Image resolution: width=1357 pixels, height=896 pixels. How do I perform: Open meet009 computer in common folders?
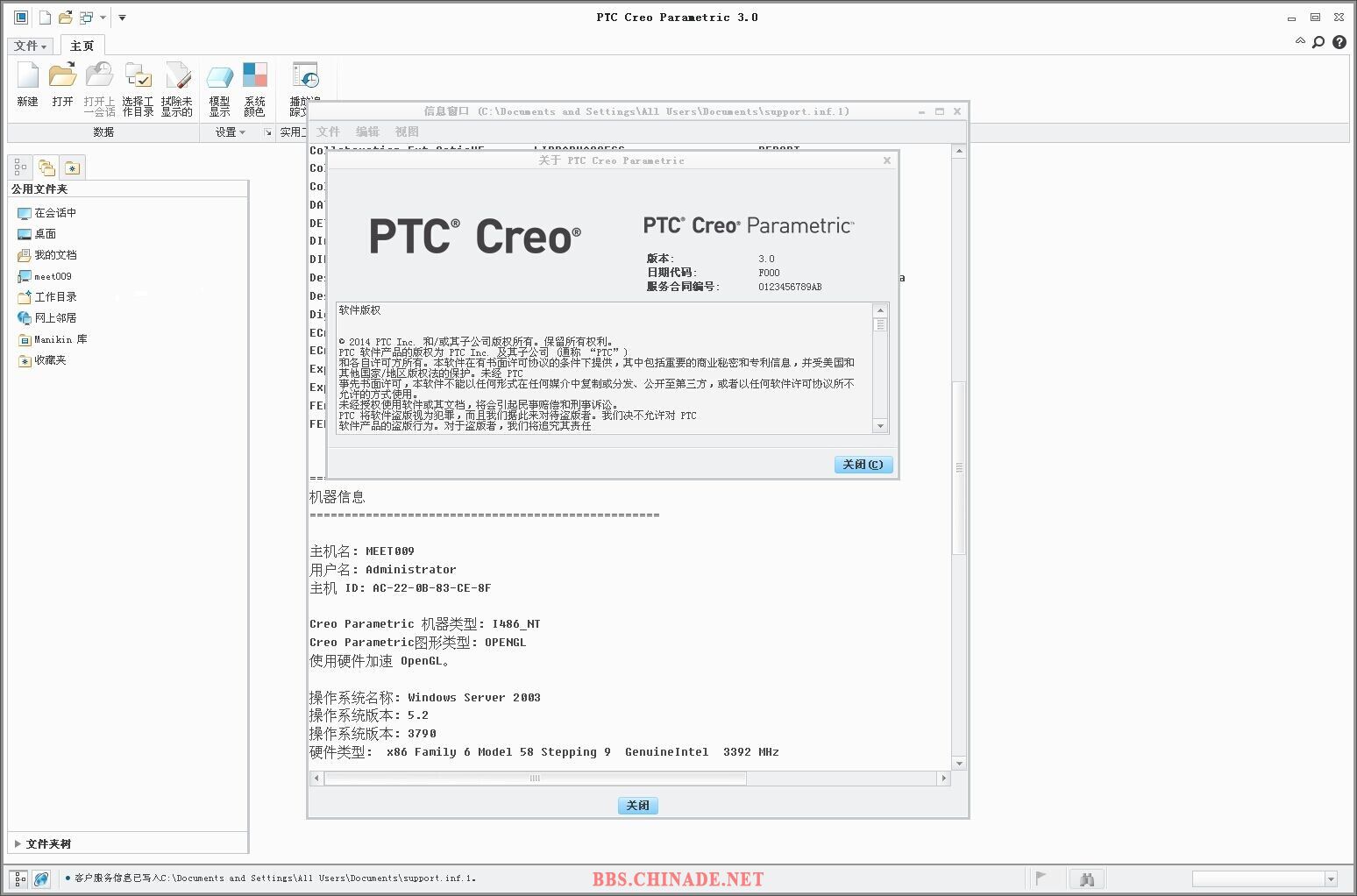click(45, 276)
